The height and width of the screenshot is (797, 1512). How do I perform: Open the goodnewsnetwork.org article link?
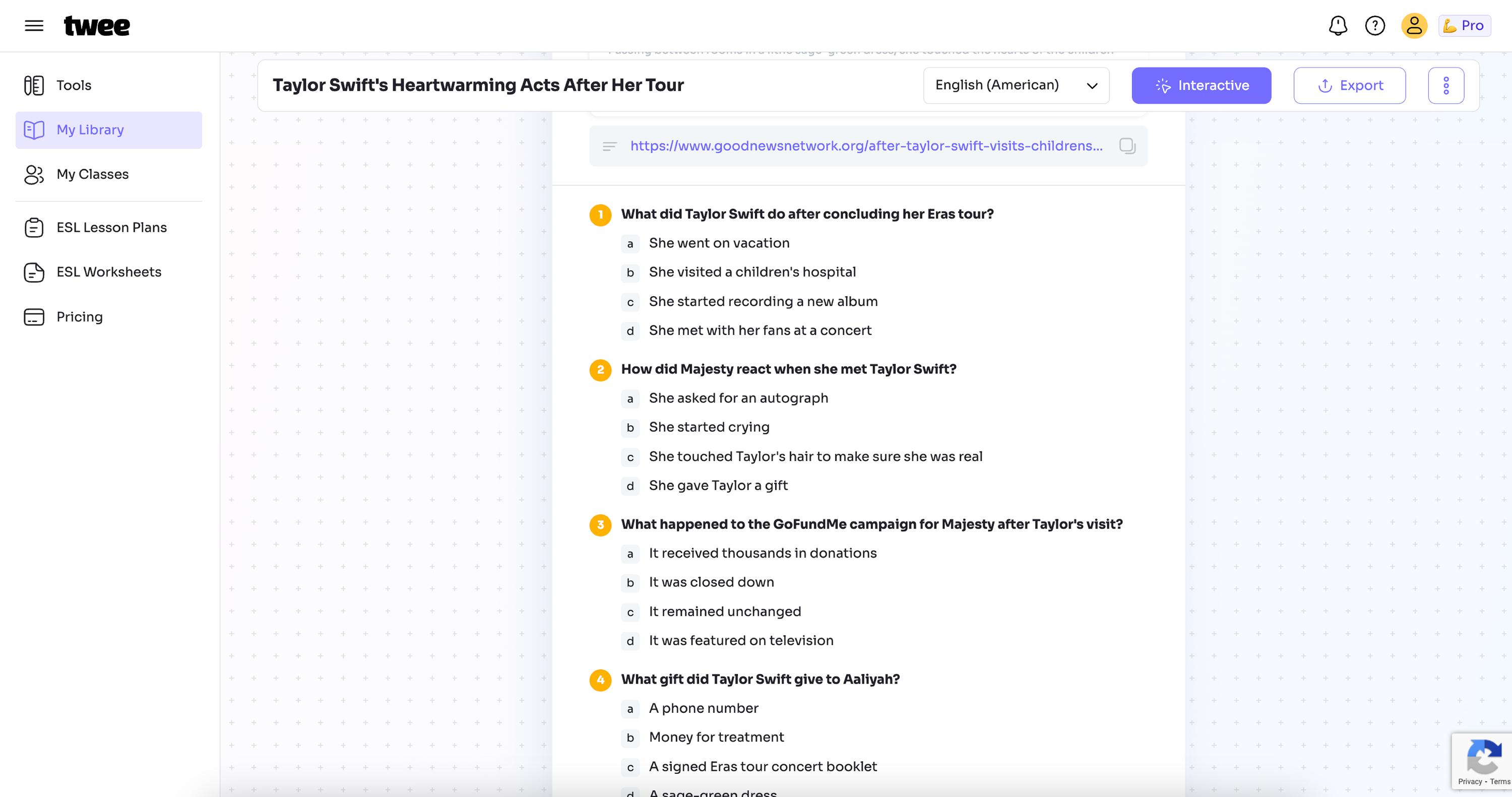point(866,146)
